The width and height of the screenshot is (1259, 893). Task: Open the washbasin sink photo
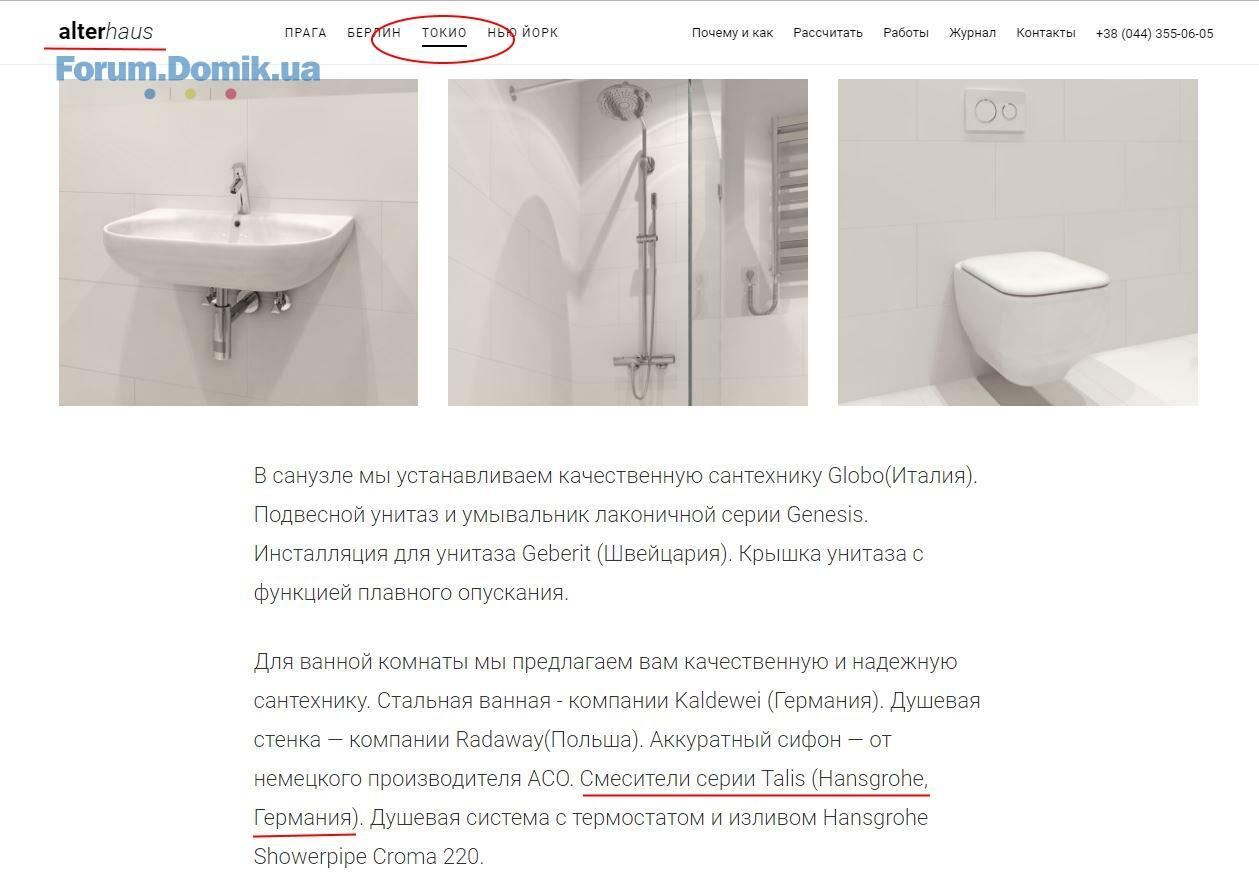pos(238,242)
